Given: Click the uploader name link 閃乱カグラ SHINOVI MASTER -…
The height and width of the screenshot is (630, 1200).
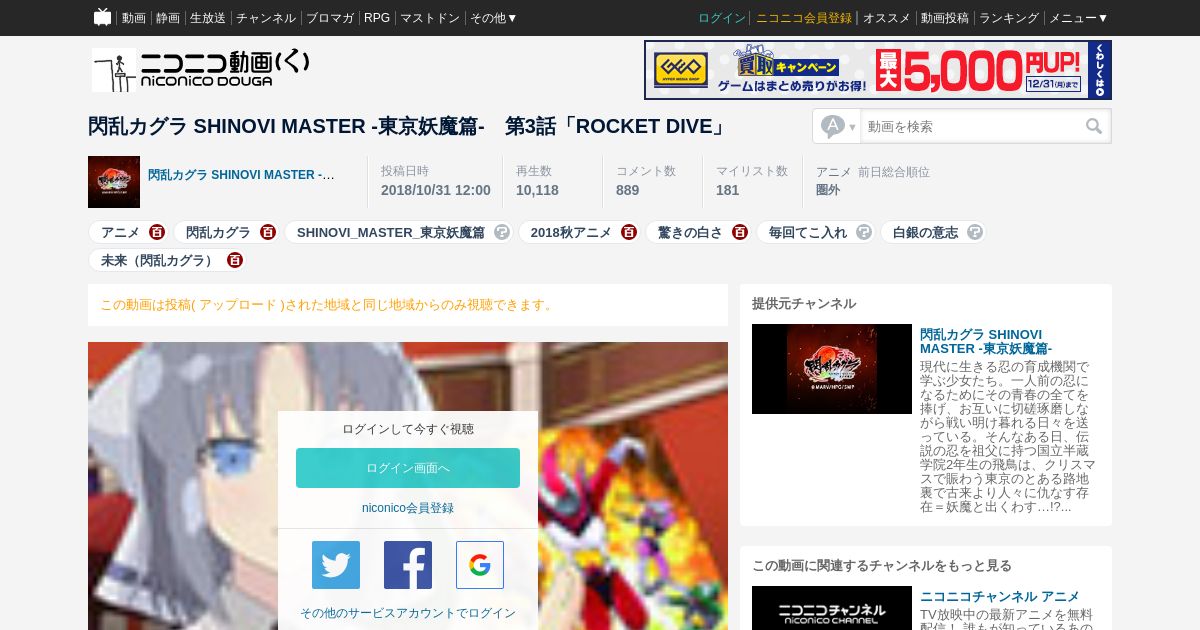Looking at the screenshot, I should (241, 175).
